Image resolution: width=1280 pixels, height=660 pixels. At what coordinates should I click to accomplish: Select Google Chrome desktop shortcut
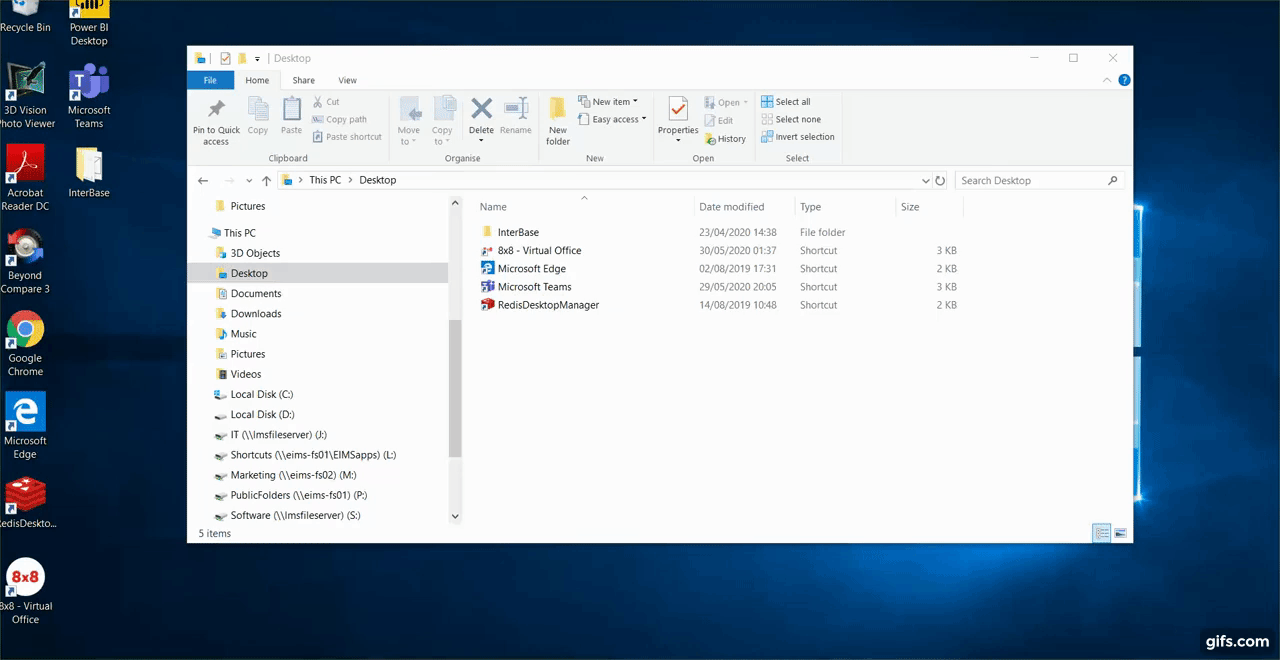(x=25, y=343)
